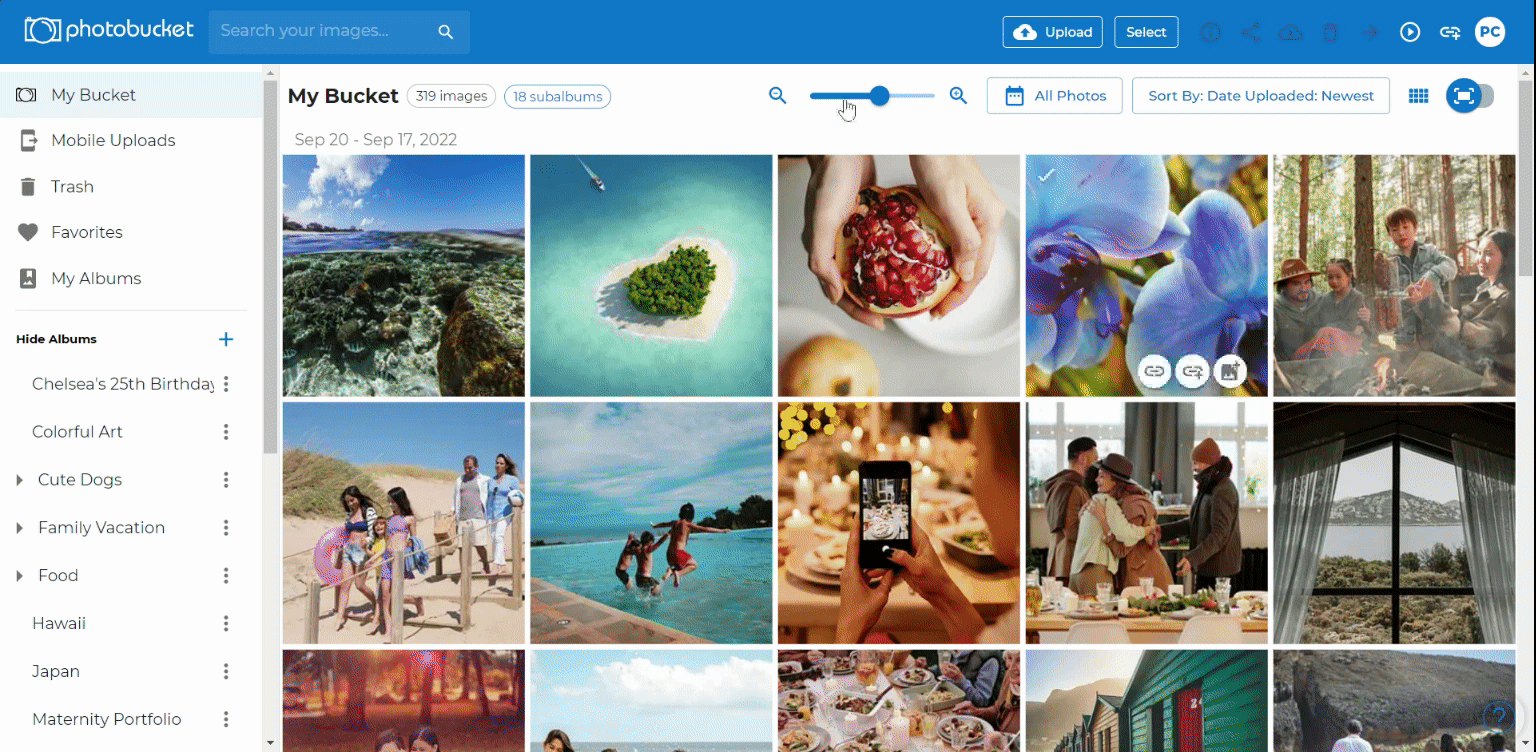Open options menu for Chelsea's 25th Birthday album
Image resolution: width=1536 pixels, height=752 pixels.
pos(226,384)
